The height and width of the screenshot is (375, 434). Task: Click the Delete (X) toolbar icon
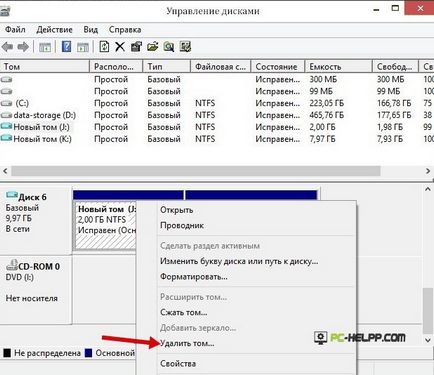tap(120, 47)
